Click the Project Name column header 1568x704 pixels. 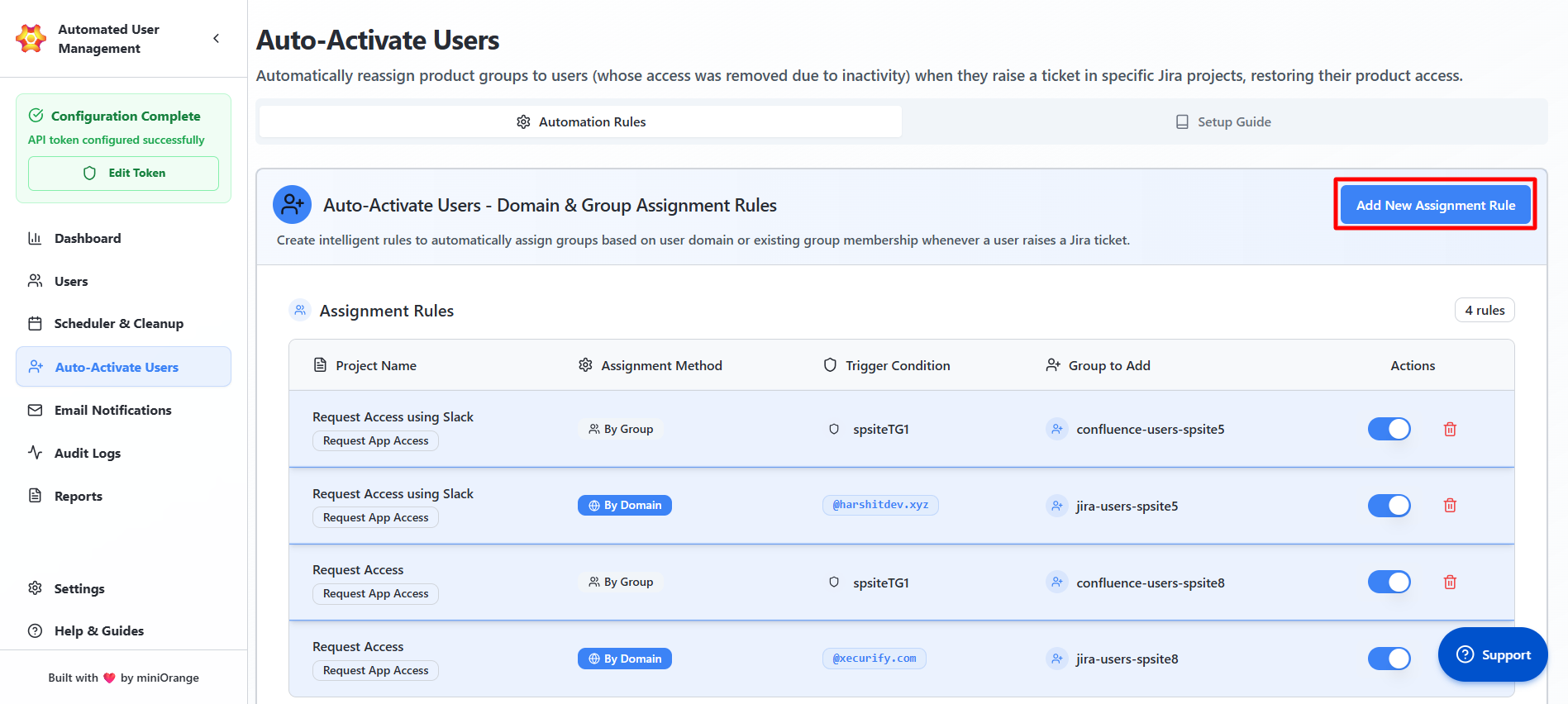365,366
